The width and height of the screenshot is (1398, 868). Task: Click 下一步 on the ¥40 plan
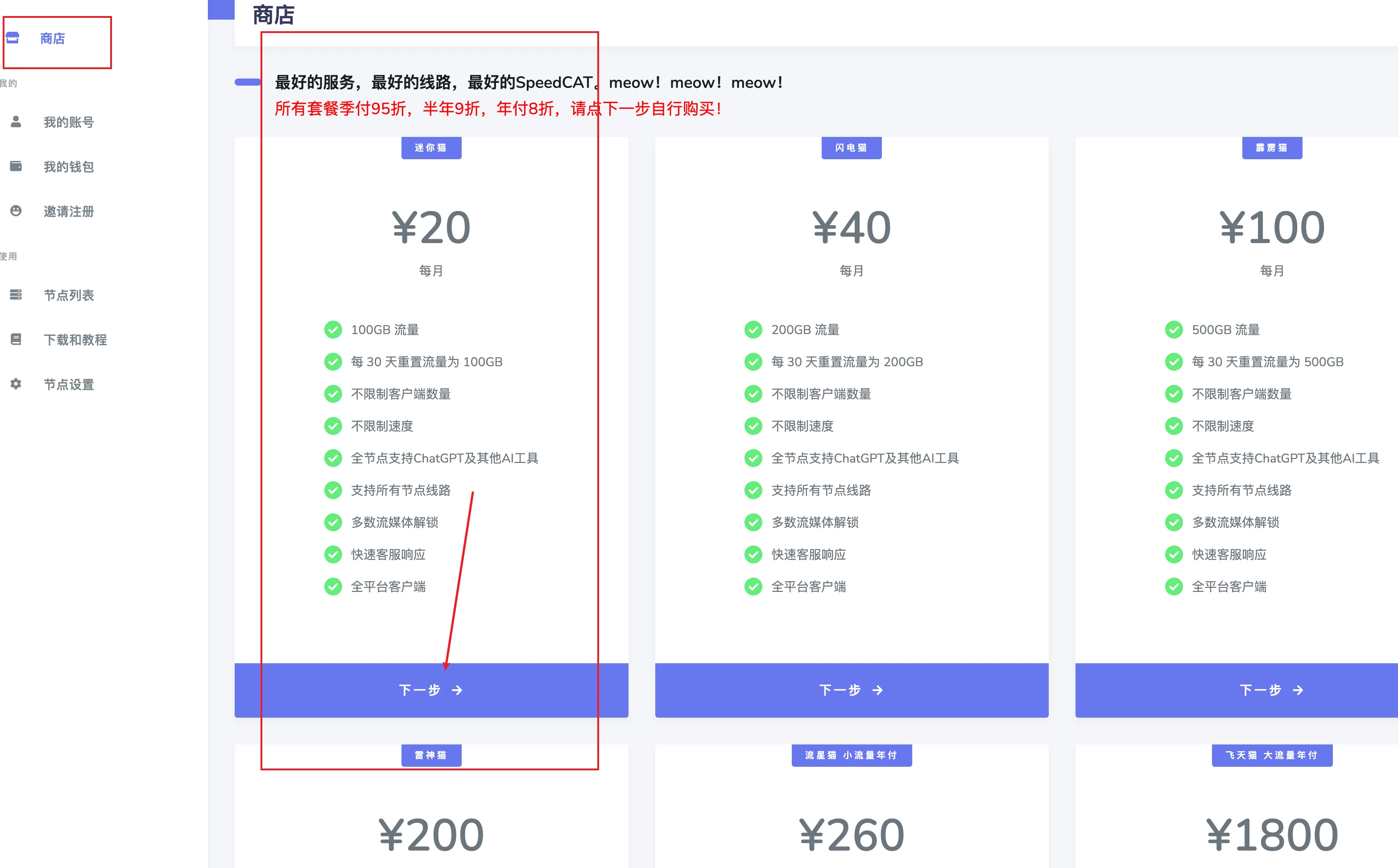point(852,690)
